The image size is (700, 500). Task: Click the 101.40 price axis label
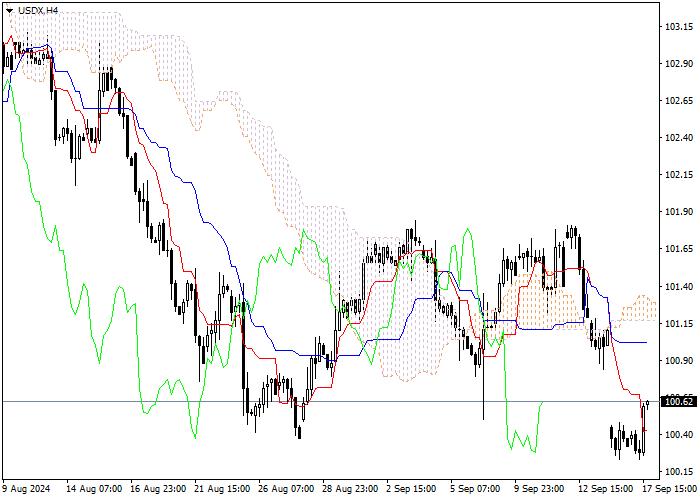(679, 286)
